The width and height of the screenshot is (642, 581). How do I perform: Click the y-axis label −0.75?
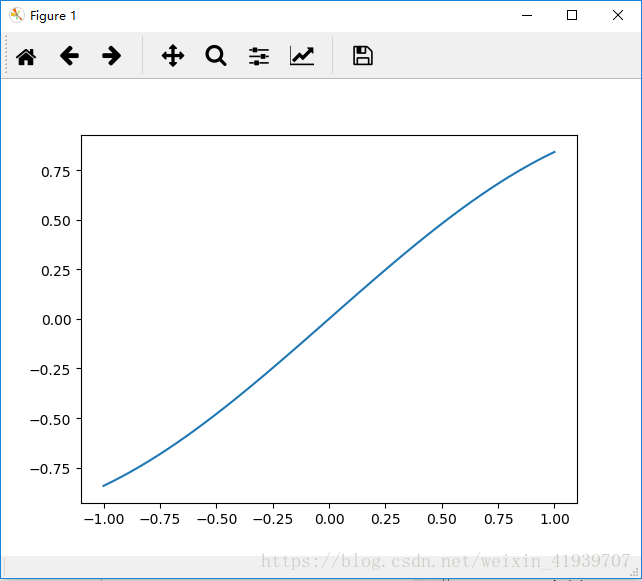pyautogui.click(x=50, y=469)
